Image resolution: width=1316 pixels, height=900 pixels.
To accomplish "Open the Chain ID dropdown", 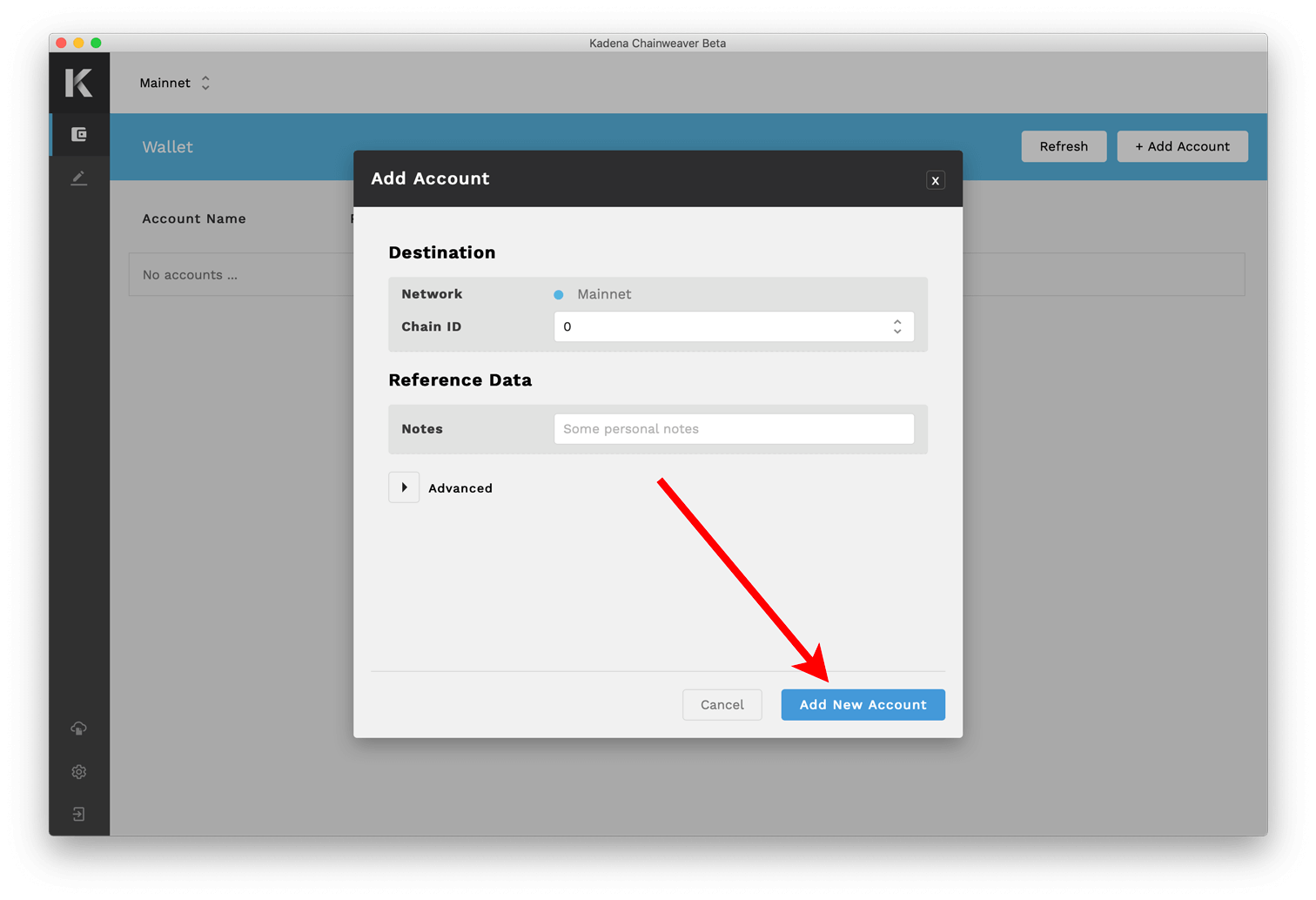I will (733, 326).
